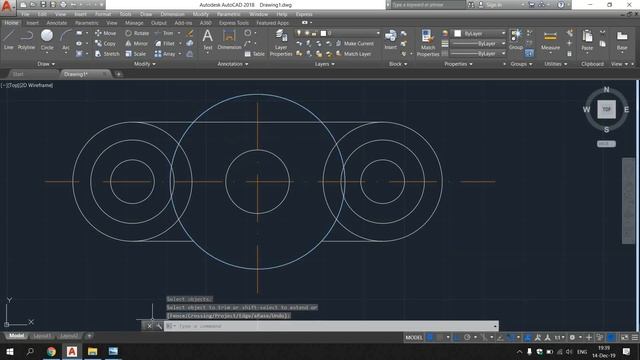640x360 pixels.
Task: Open annotation scale 1:1 dropdown
Action: [x=559, y=338]
